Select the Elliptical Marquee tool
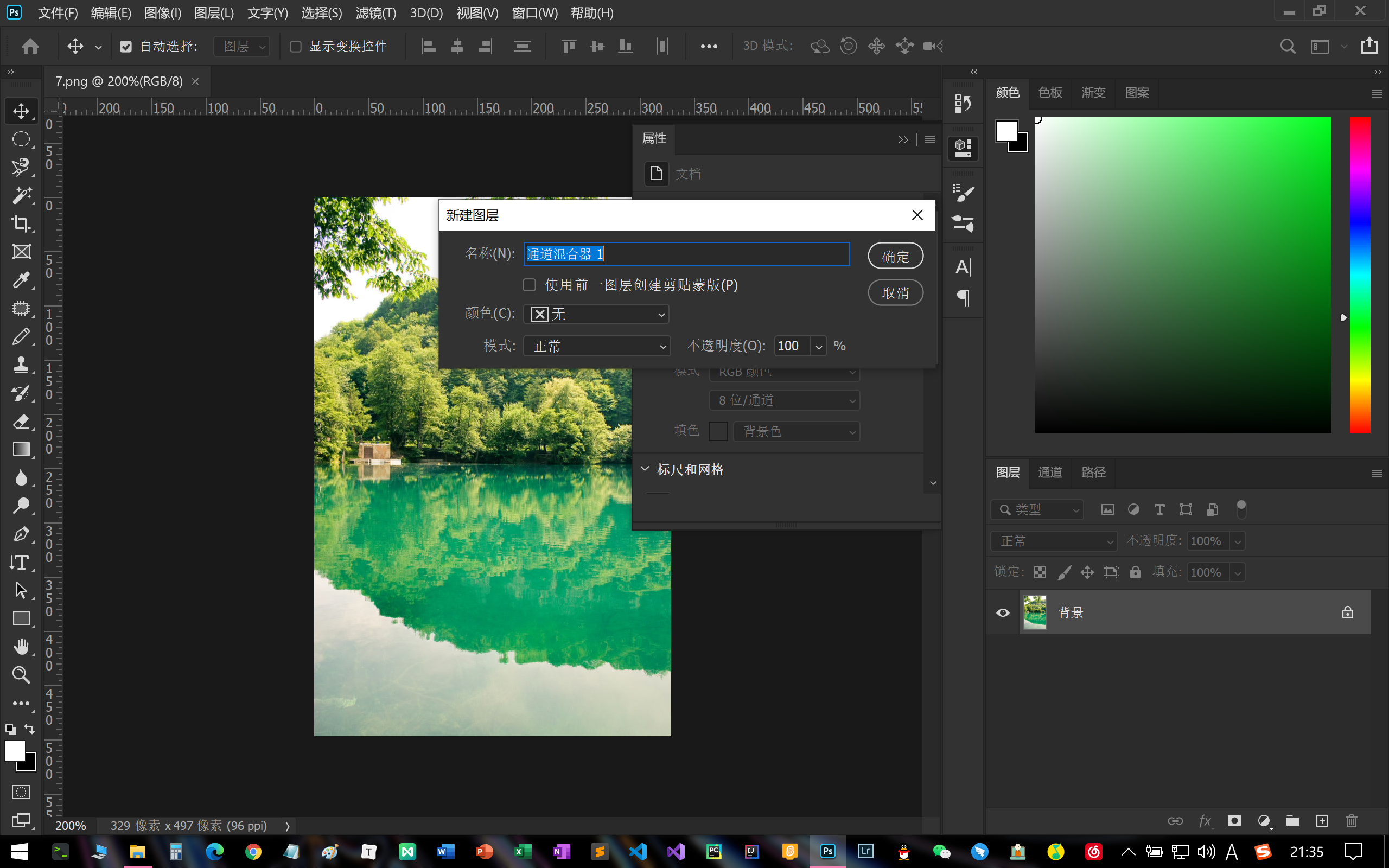1389x868 pixels. (x=21, y=139)
